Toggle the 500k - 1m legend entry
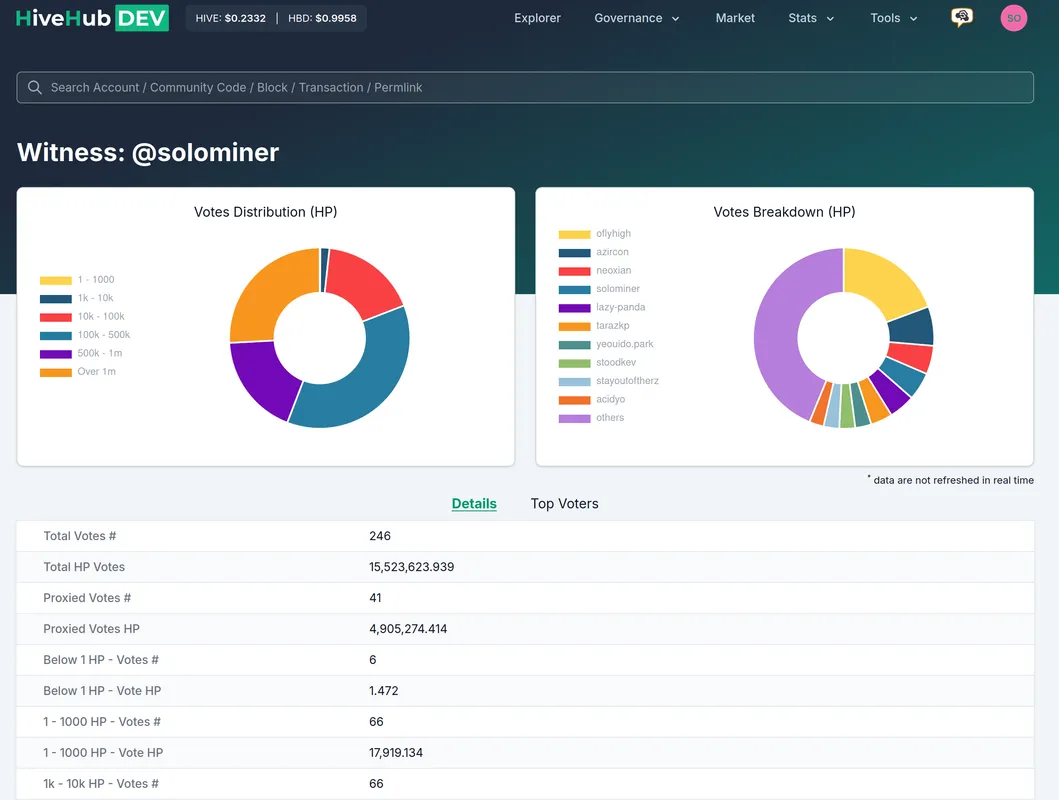 81,353
